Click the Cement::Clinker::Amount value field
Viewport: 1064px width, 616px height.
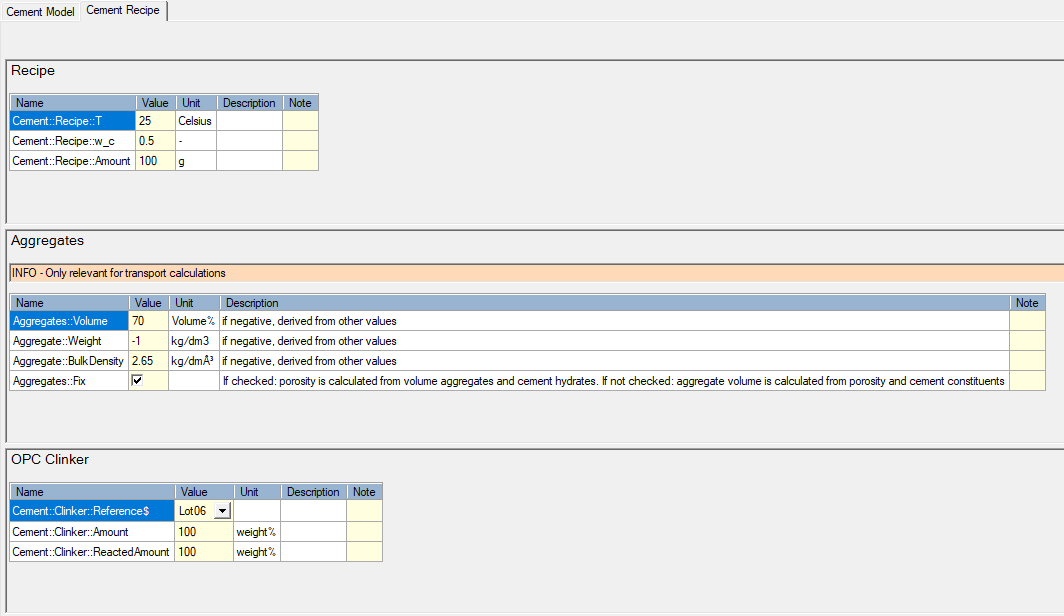204,532
